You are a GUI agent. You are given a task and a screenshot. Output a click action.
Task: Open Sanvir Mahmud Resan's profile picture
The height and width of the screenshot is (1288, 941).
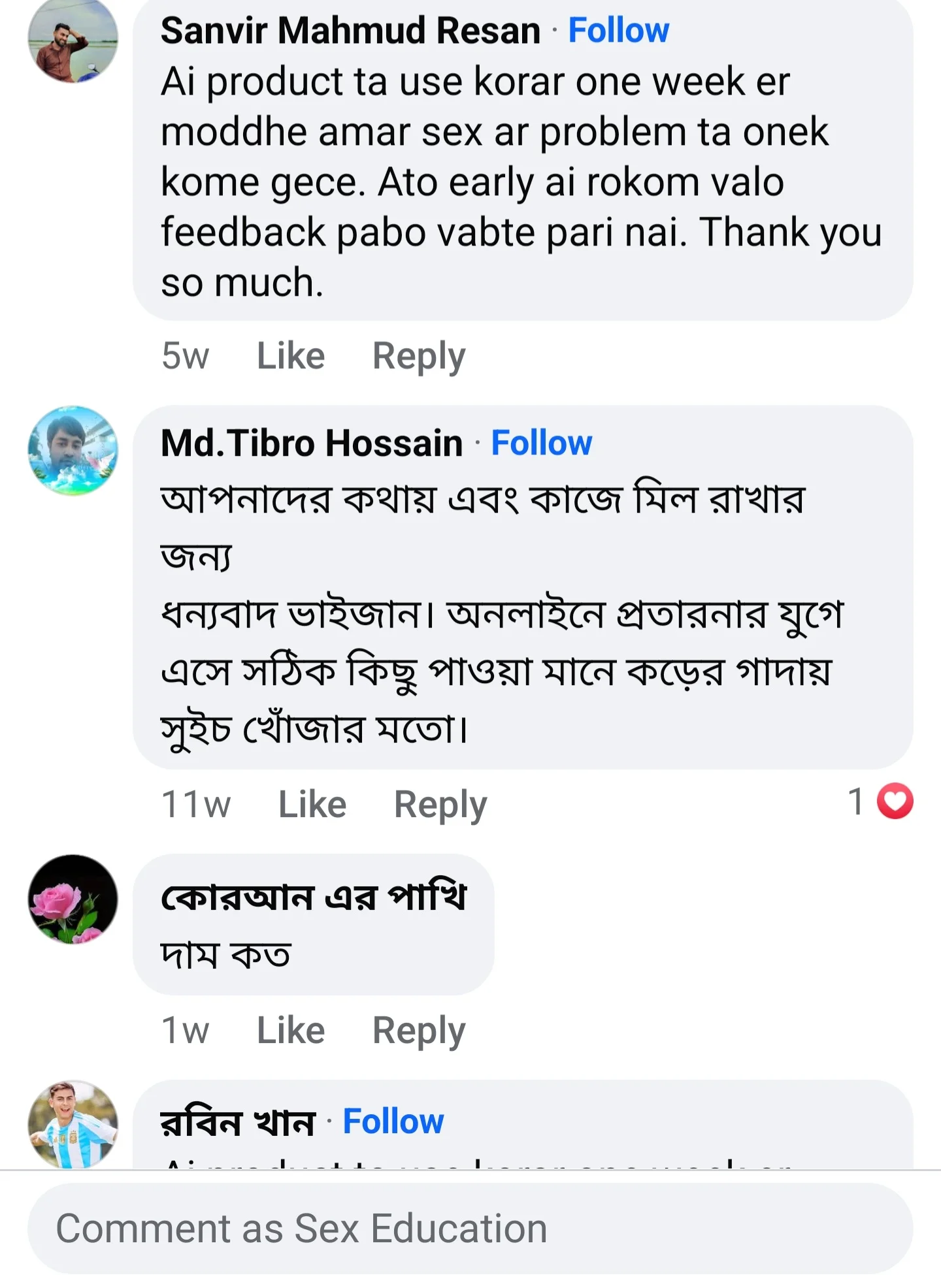tap(72, 40)
